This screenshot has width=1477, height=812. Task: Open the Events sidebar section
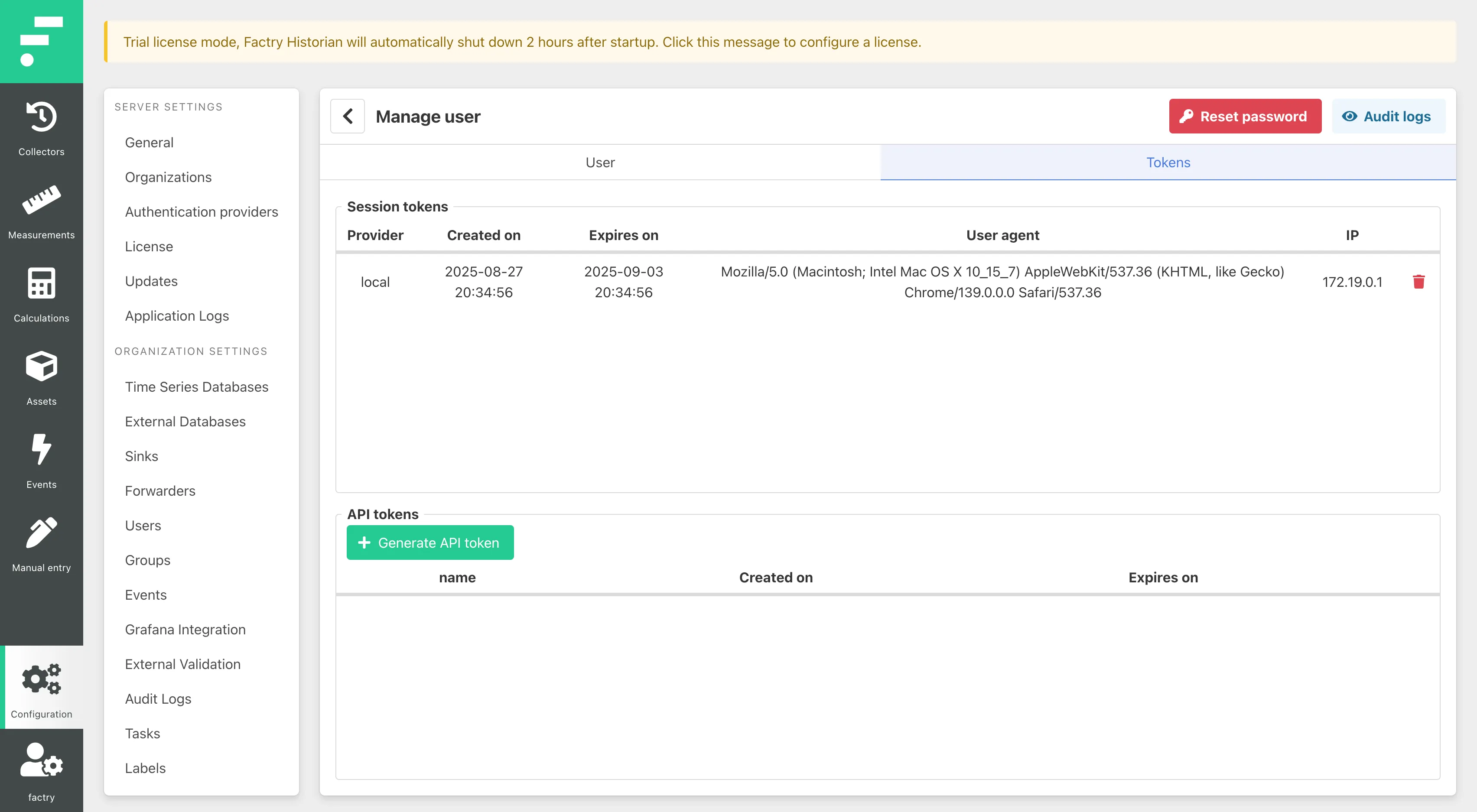click(41, 461)
